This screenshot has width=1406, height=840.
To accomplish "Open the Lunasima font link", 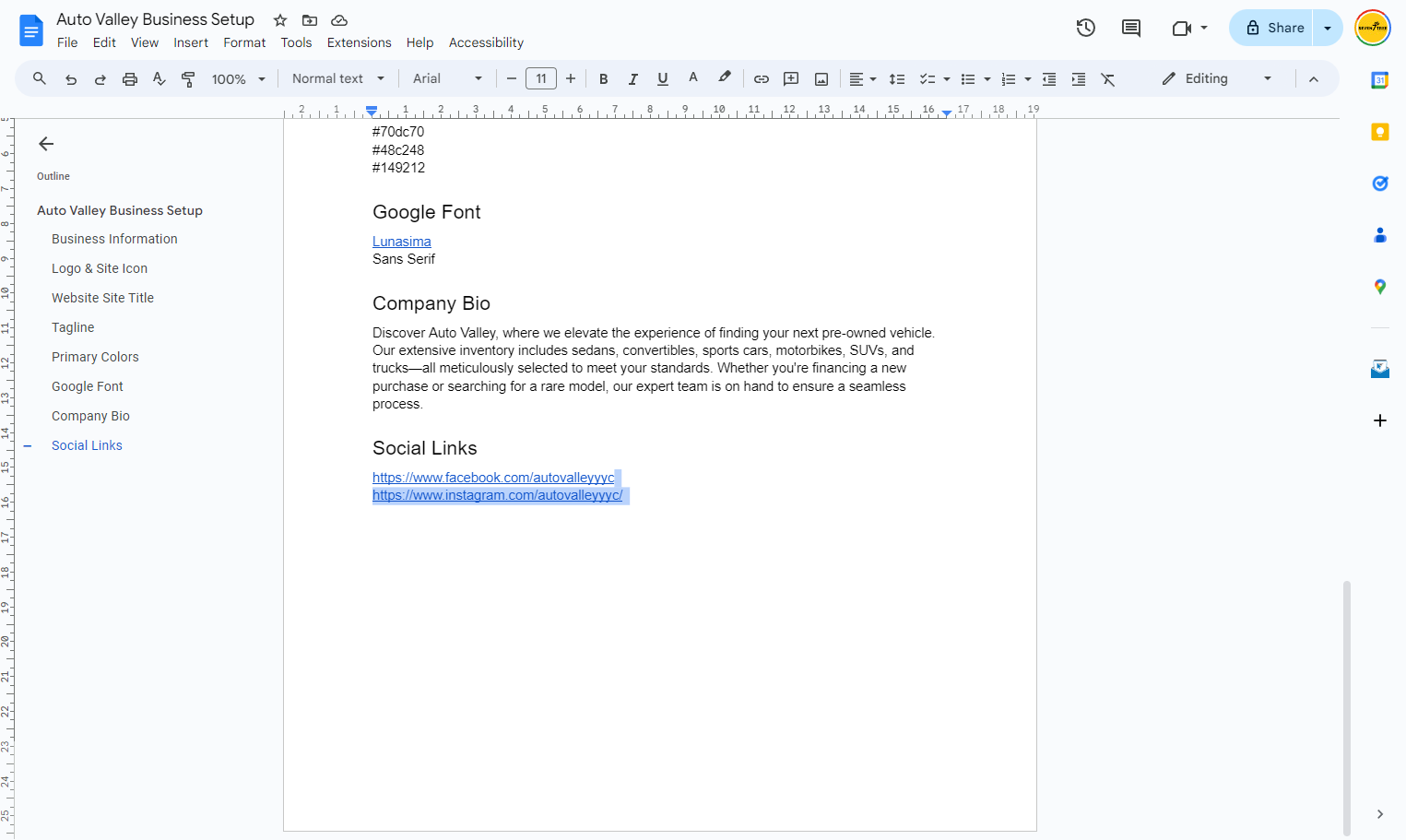I will 402,242.
